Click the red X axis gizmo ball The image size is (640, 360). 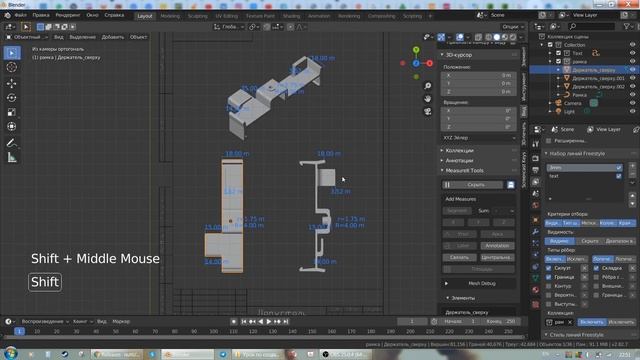point(429,63)
